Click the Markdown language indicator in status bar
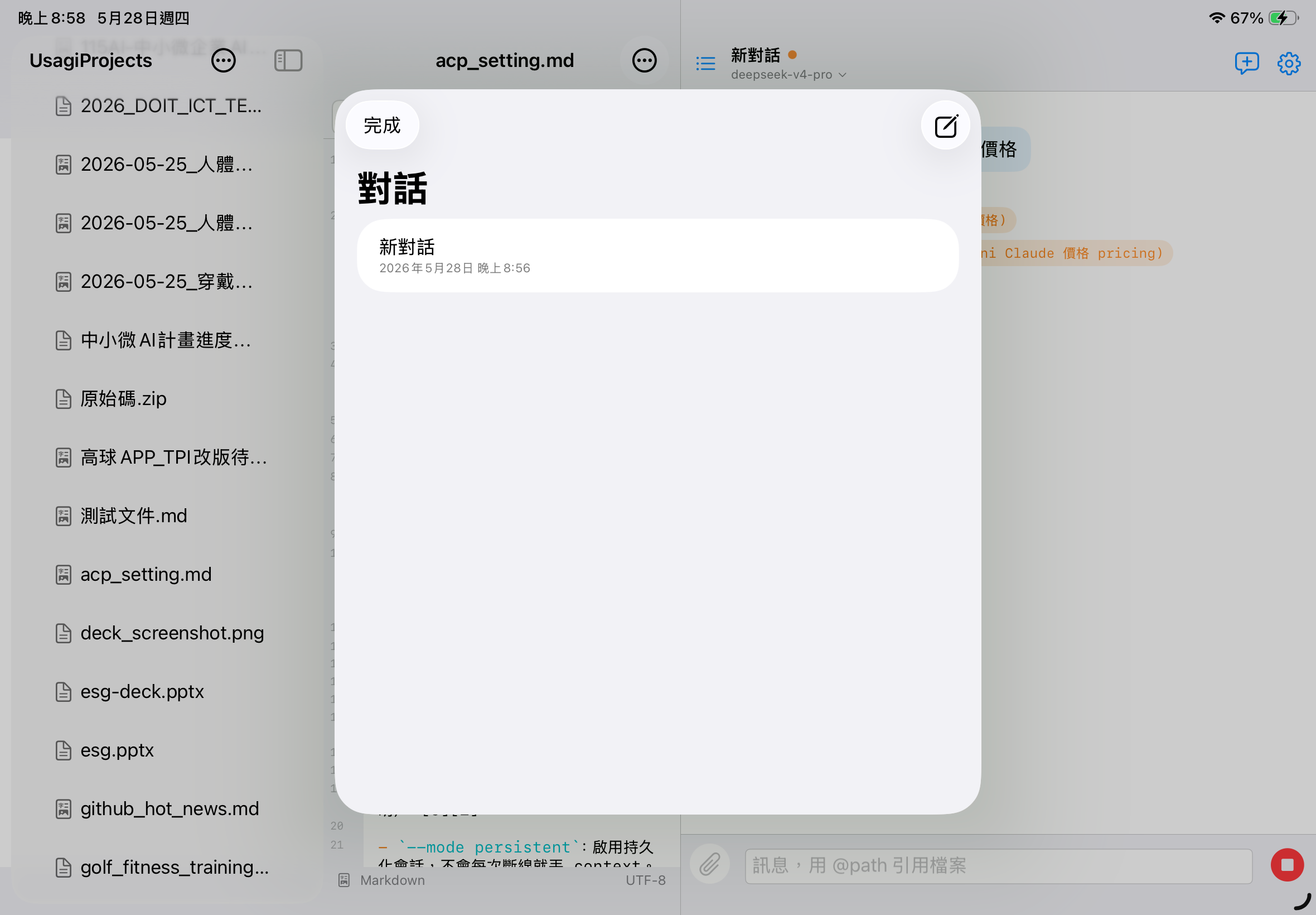This screenshot has width=1316, height=915. [393, 880]
